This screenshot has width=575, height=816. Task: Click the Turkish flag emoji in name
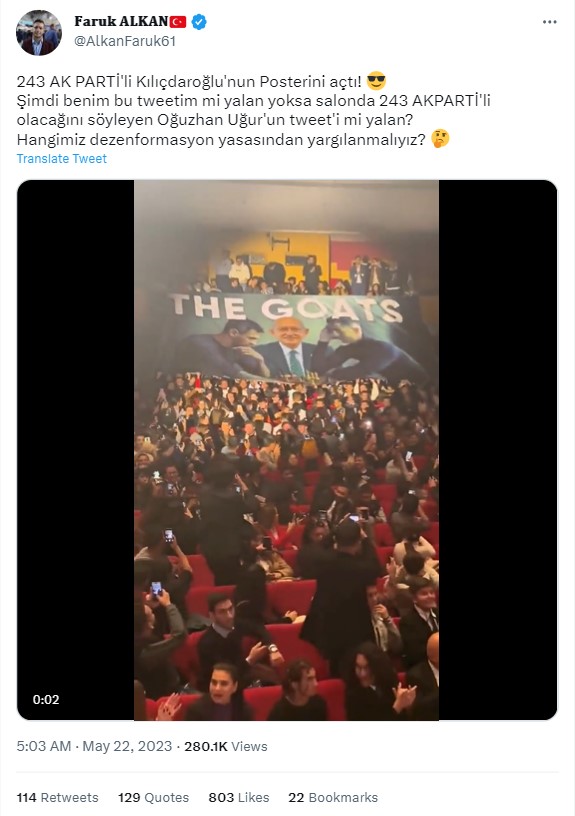point(178,21)
